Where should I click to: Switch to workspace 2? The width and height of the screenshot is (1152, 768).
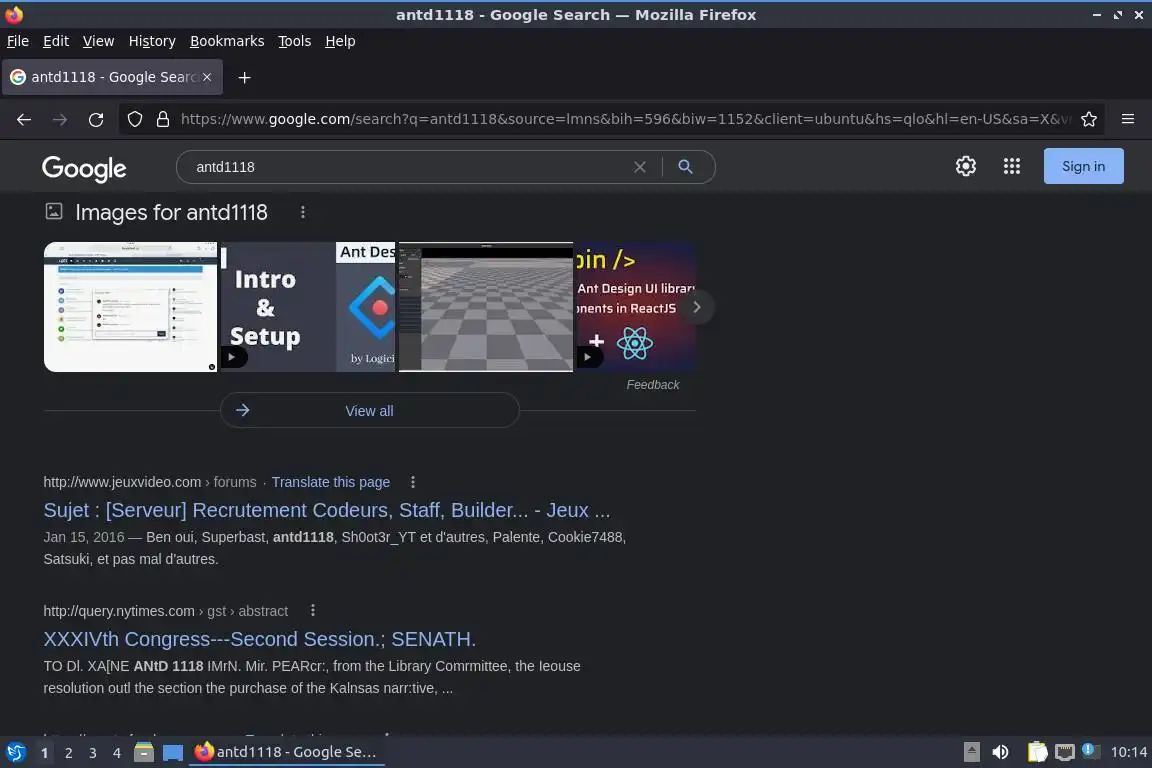point(68,753)
